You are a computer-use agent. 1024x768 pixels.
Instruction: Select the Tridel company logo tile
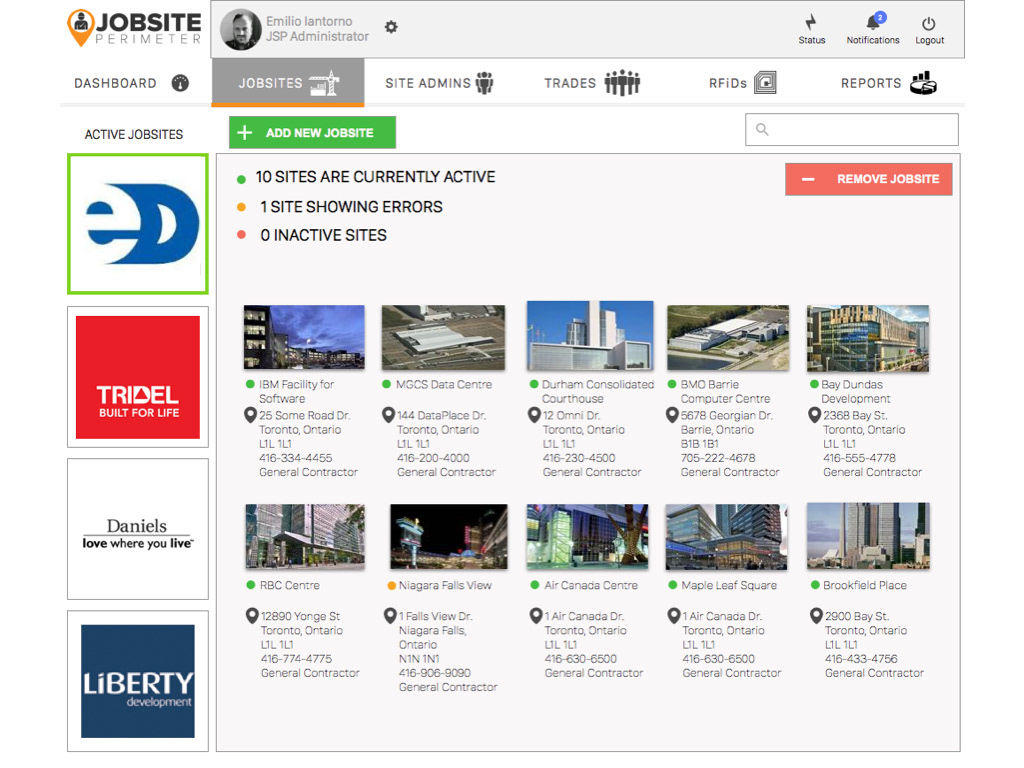[x=138, y=377]
